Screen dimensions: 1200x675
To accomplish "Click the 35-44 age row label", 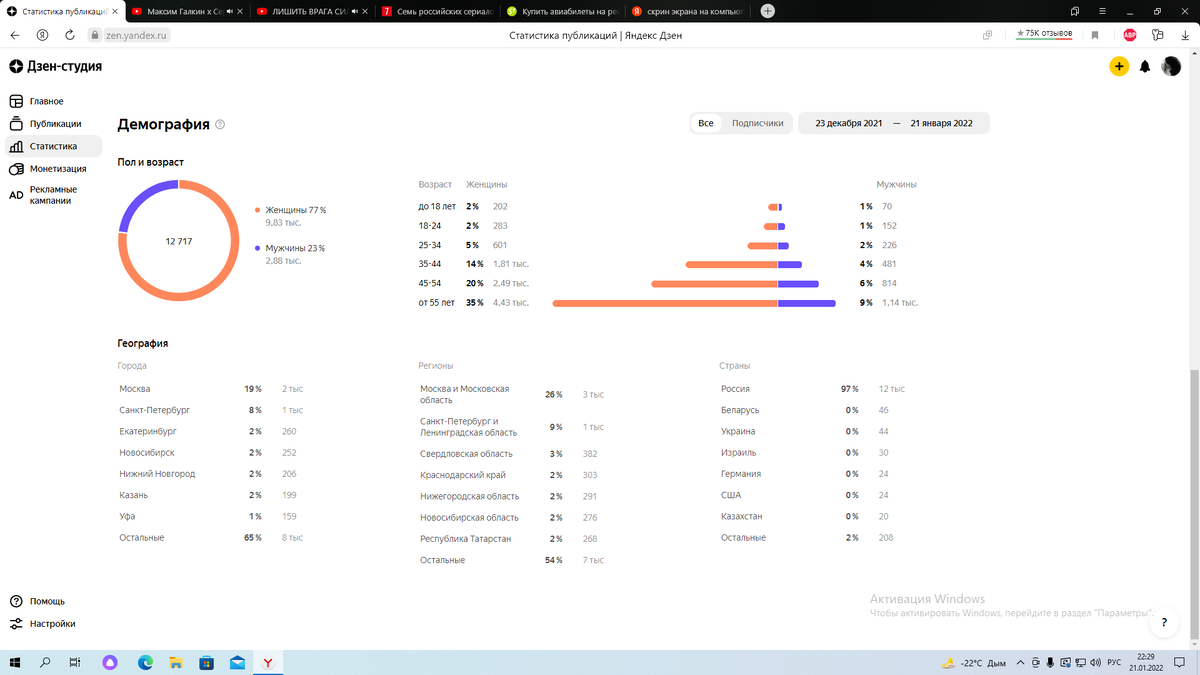I will (429, 264).
